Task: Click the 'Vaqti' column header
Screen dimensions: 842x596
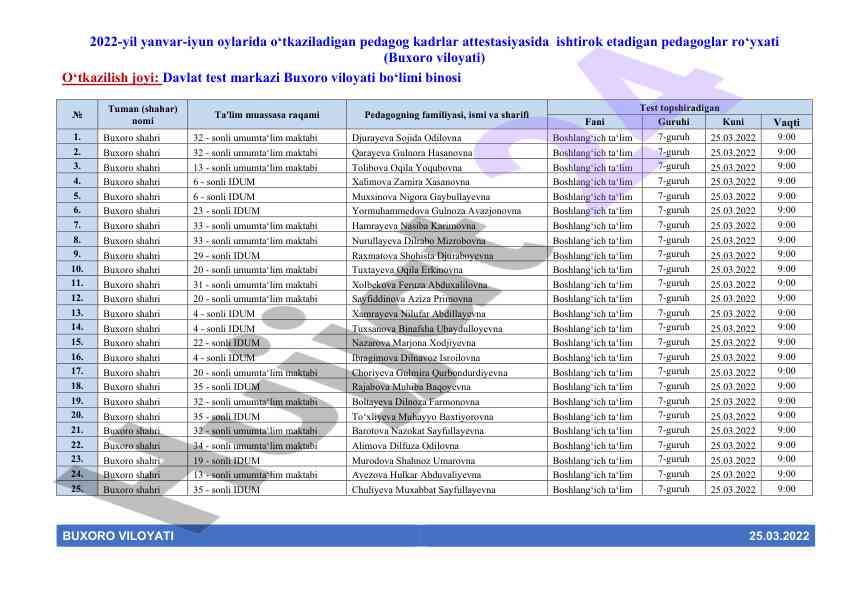Action: 786,122
